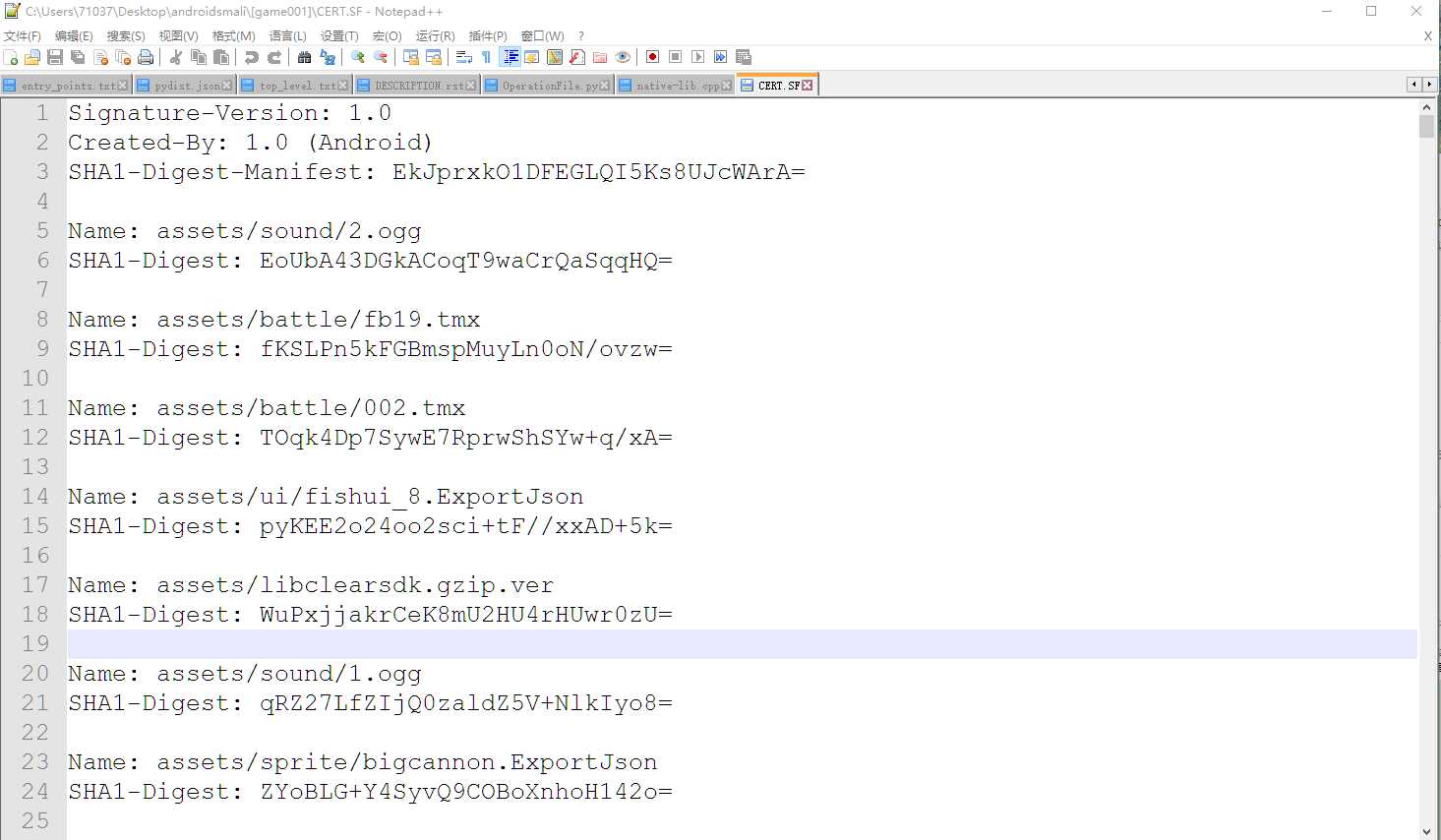Click the Replace toolbar icon
Image resolution: width=1441 pixels, height=840 pixels.
328,57
